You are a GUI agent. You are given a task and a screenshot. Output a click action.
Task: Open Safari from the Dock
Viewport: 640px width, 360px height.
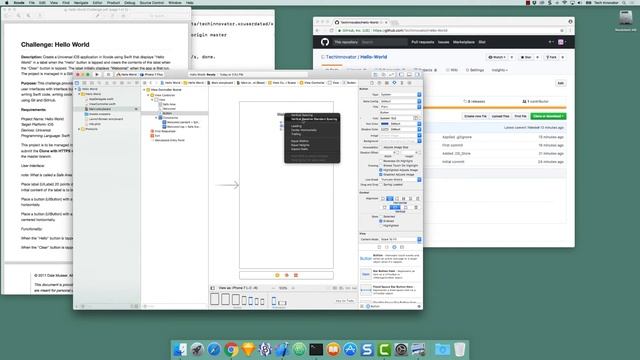(x=214, y=350)
